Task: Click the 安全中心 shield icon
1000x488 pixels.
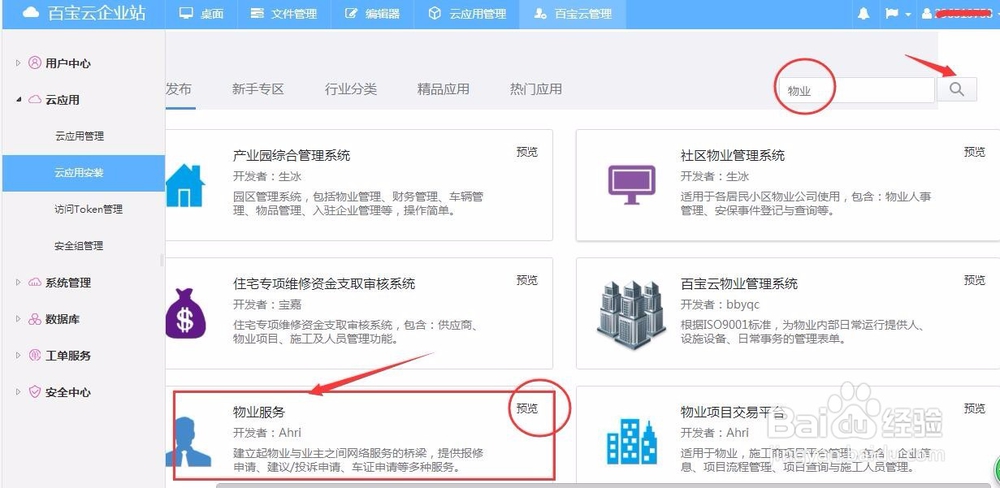Action: (34, 392)
